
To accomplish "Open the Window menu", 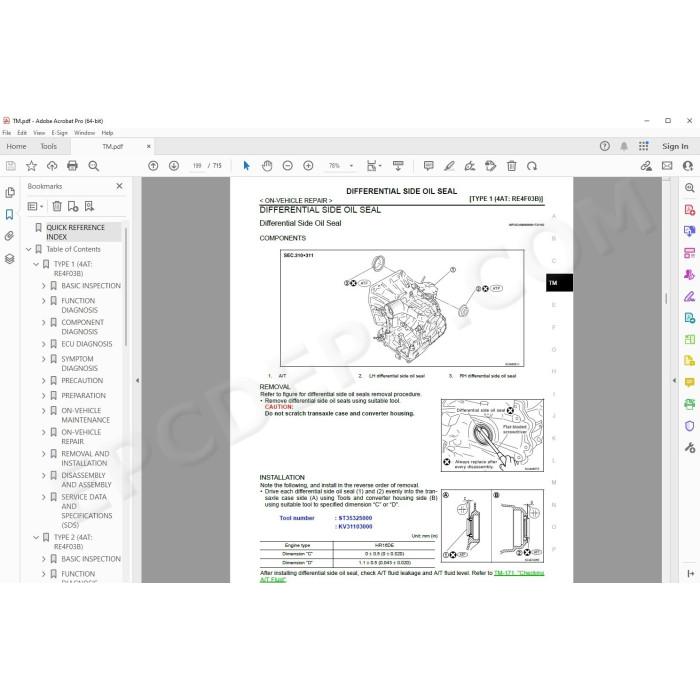I will coord(84,133).
